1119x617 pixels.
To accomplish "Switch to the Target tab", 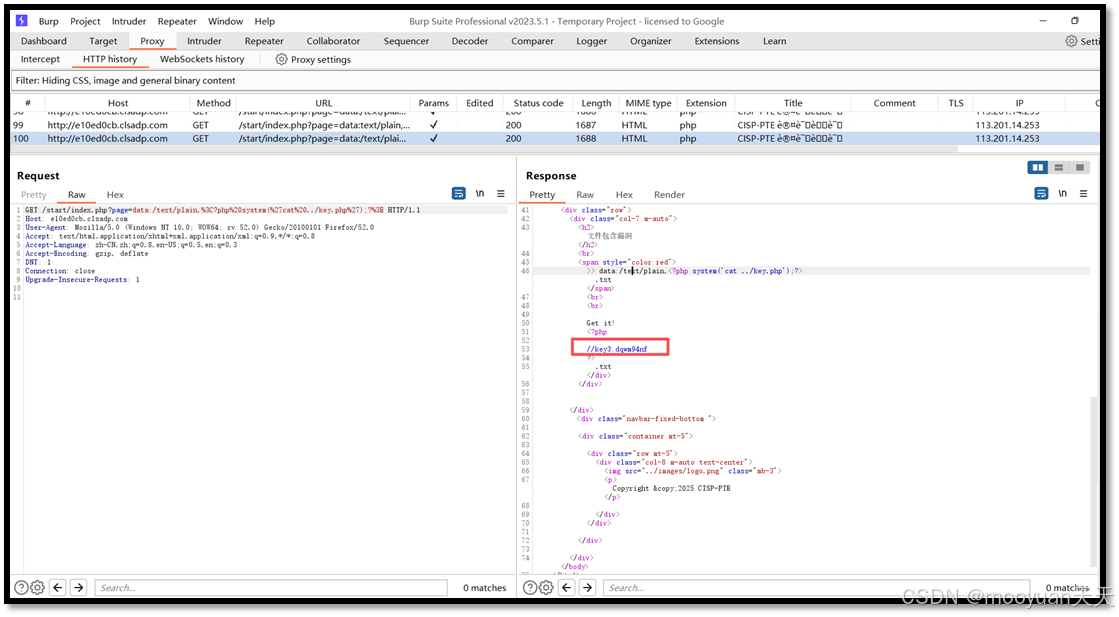I will click(x=103, y=41).
